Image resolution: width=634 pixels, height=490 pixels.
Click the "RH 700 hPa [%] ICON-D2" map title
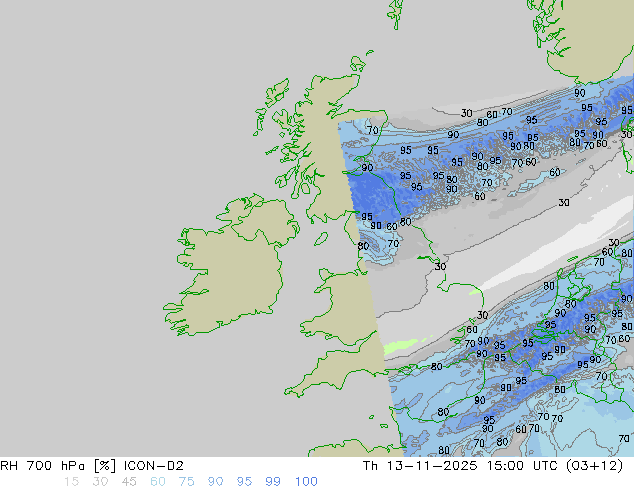click(x=92, y=466)
